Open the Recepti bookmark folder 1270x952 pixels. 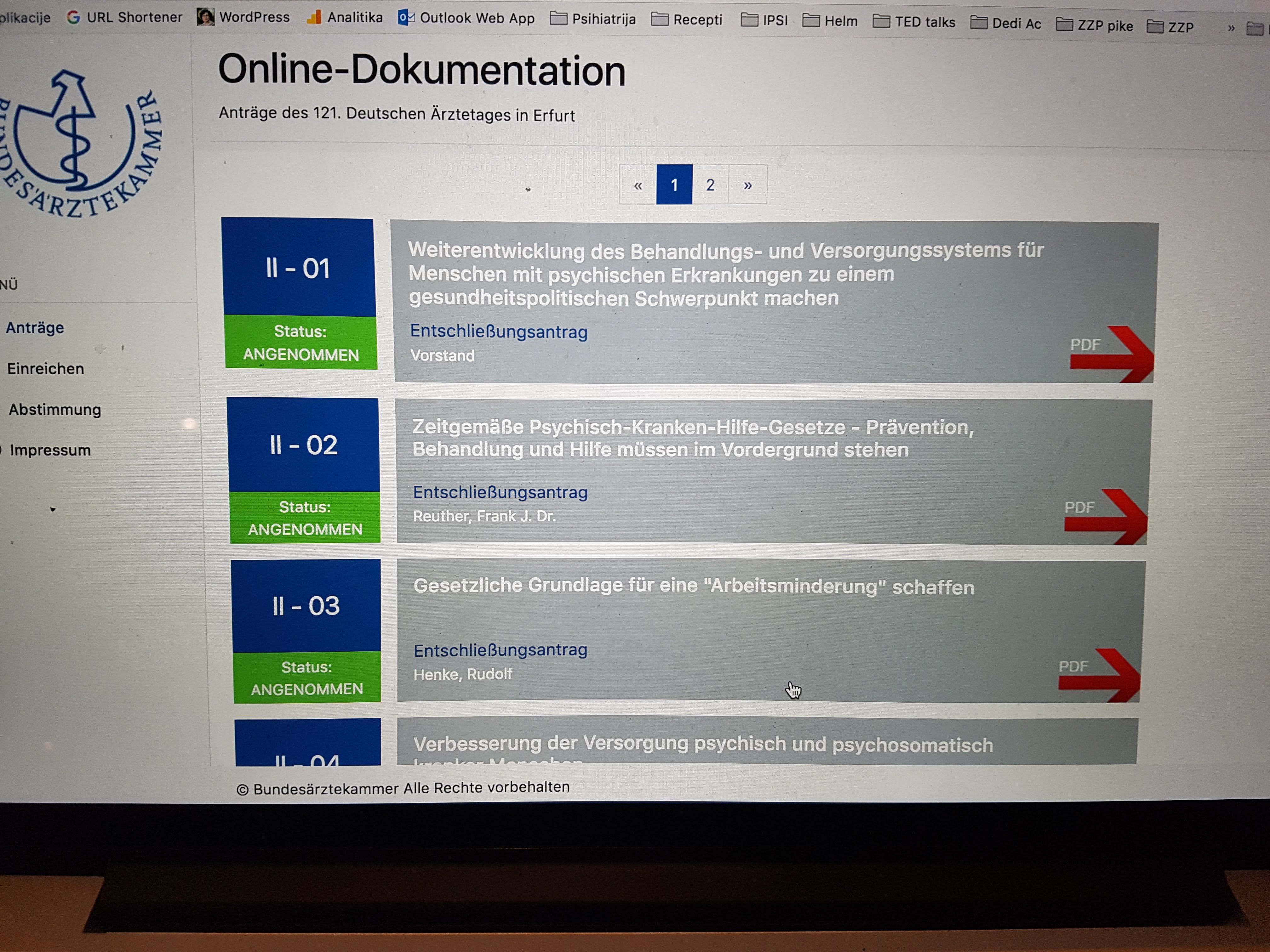687,20
